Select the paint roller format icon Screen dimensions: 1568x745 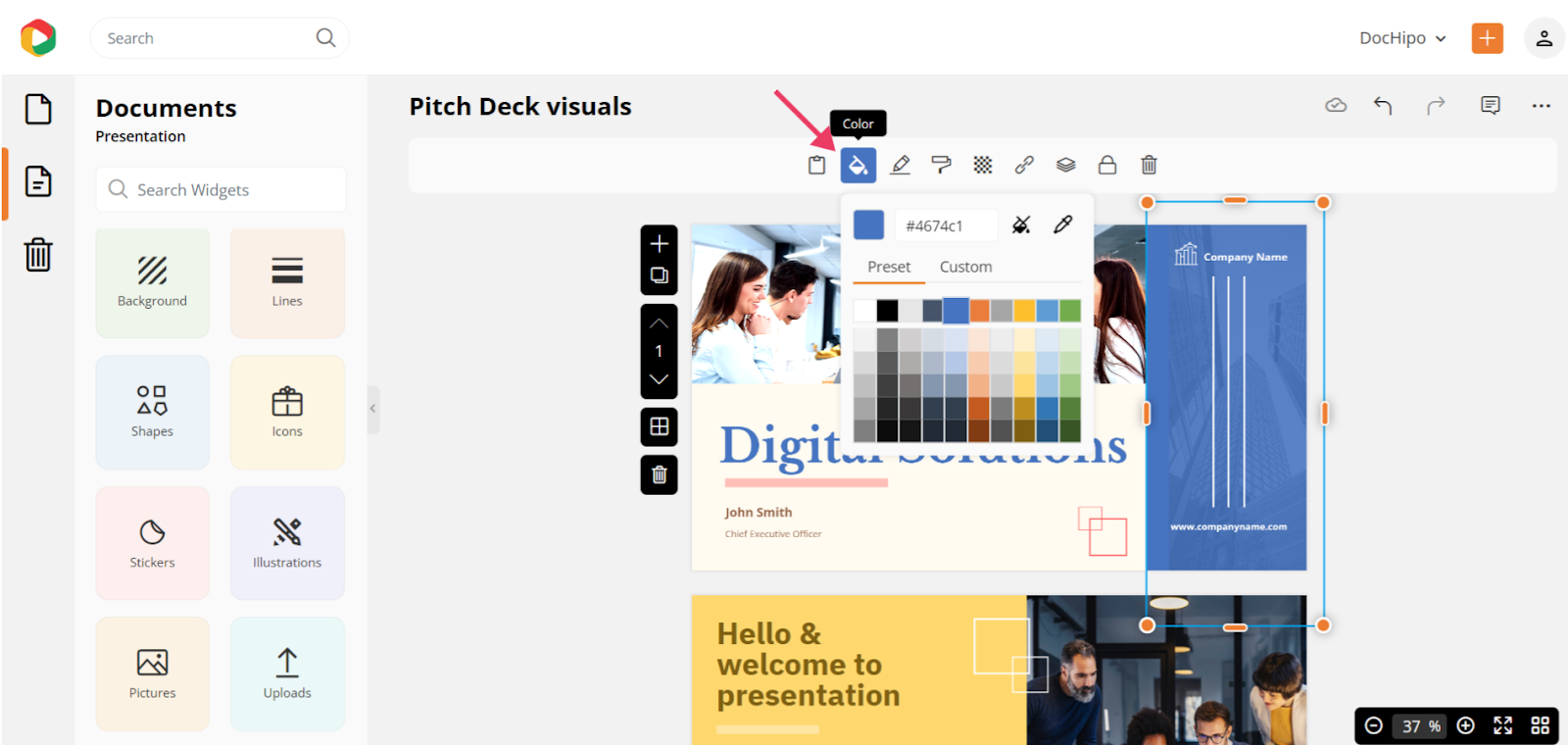tap(941, 166)
